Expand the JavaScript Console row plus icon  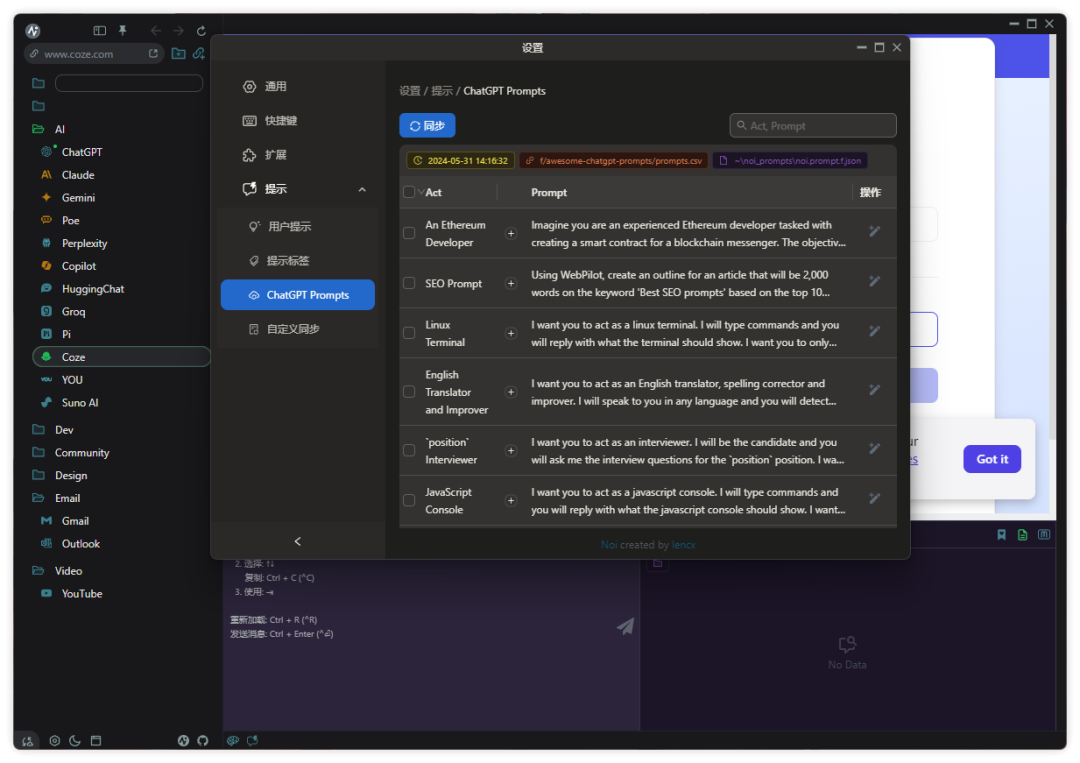click(511, 501)
